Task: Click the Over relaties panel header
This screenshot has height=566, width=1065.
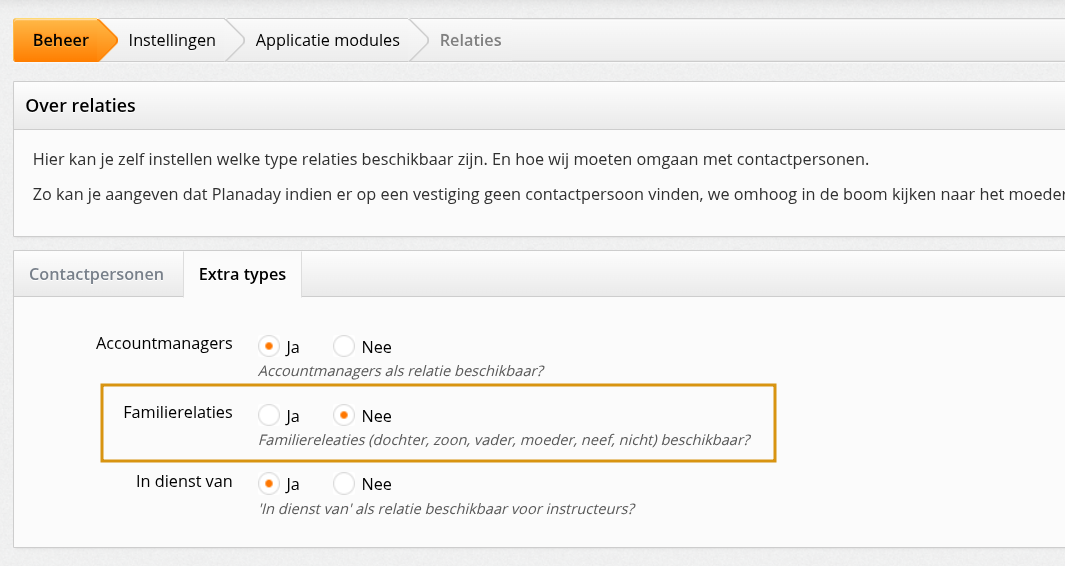Action: (x=80, y=105)
